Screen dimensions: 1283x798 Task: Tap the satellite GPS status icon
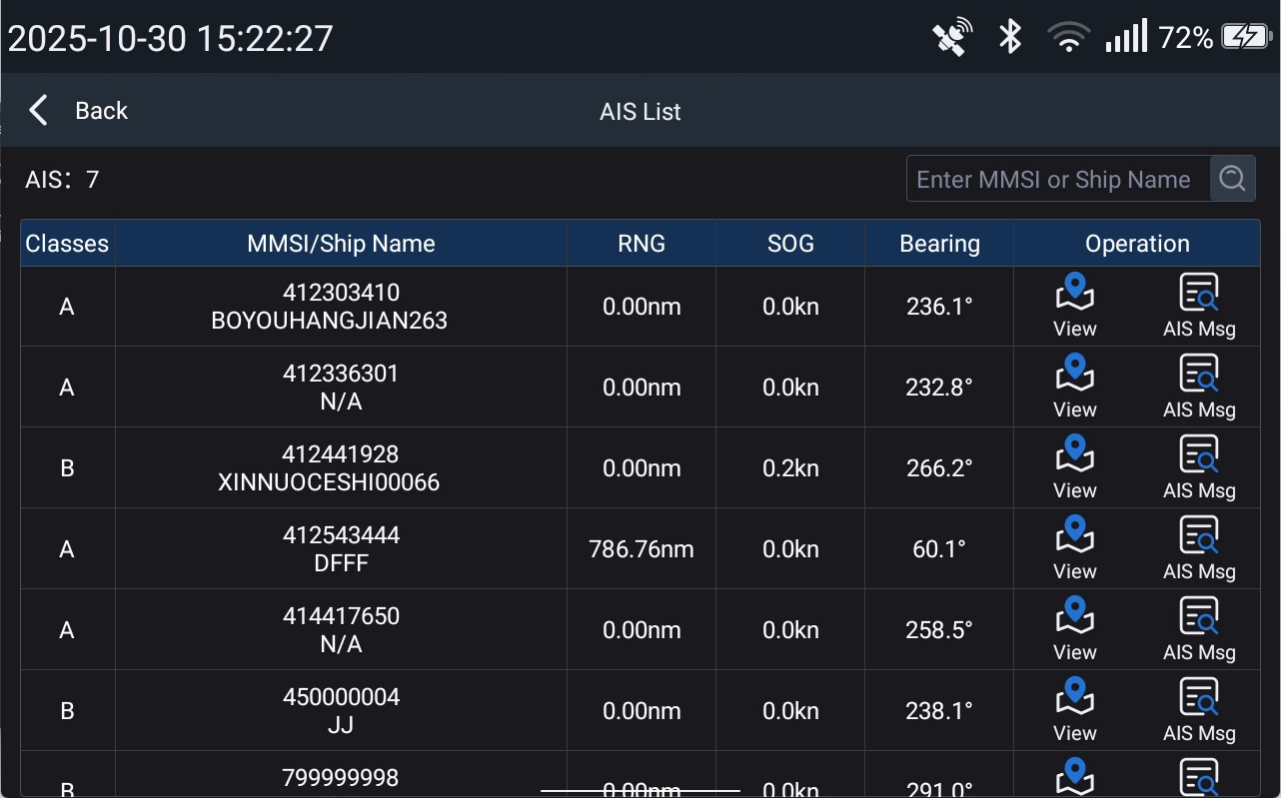[952, 38]
